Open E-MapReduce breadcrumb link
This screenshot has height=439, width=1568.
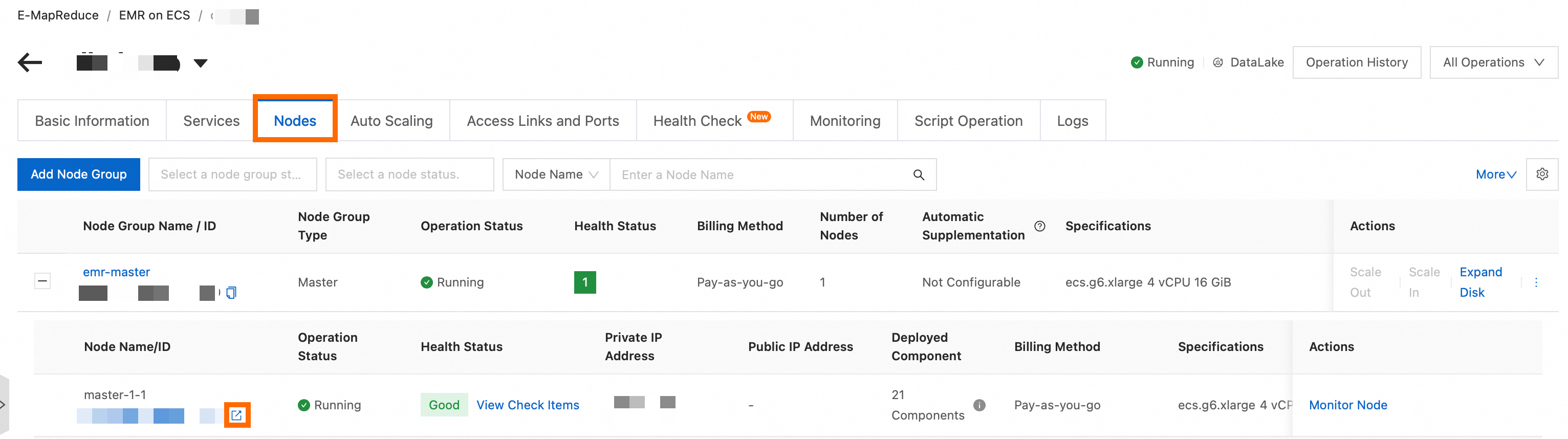coord(58,15)
